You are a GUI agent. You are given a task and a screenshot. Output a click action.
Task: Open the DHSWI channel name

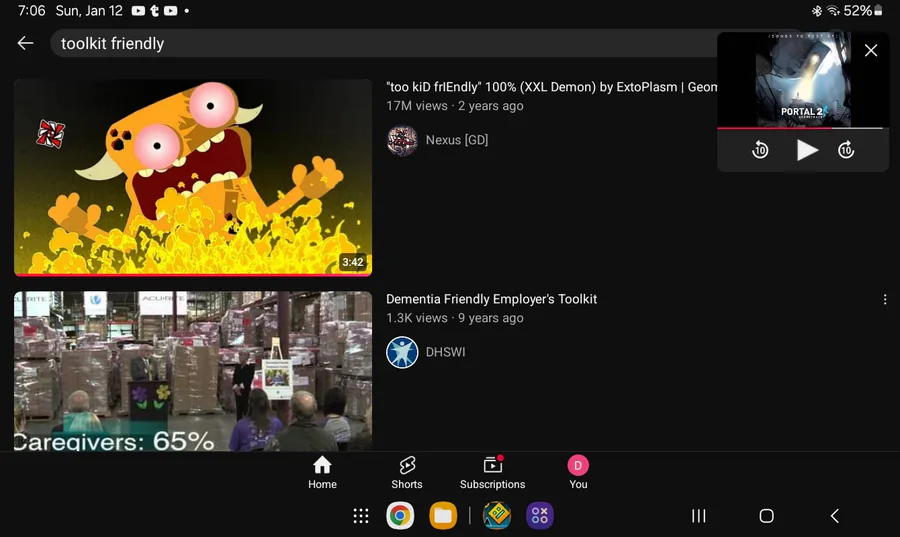click(x=445, y=352)
